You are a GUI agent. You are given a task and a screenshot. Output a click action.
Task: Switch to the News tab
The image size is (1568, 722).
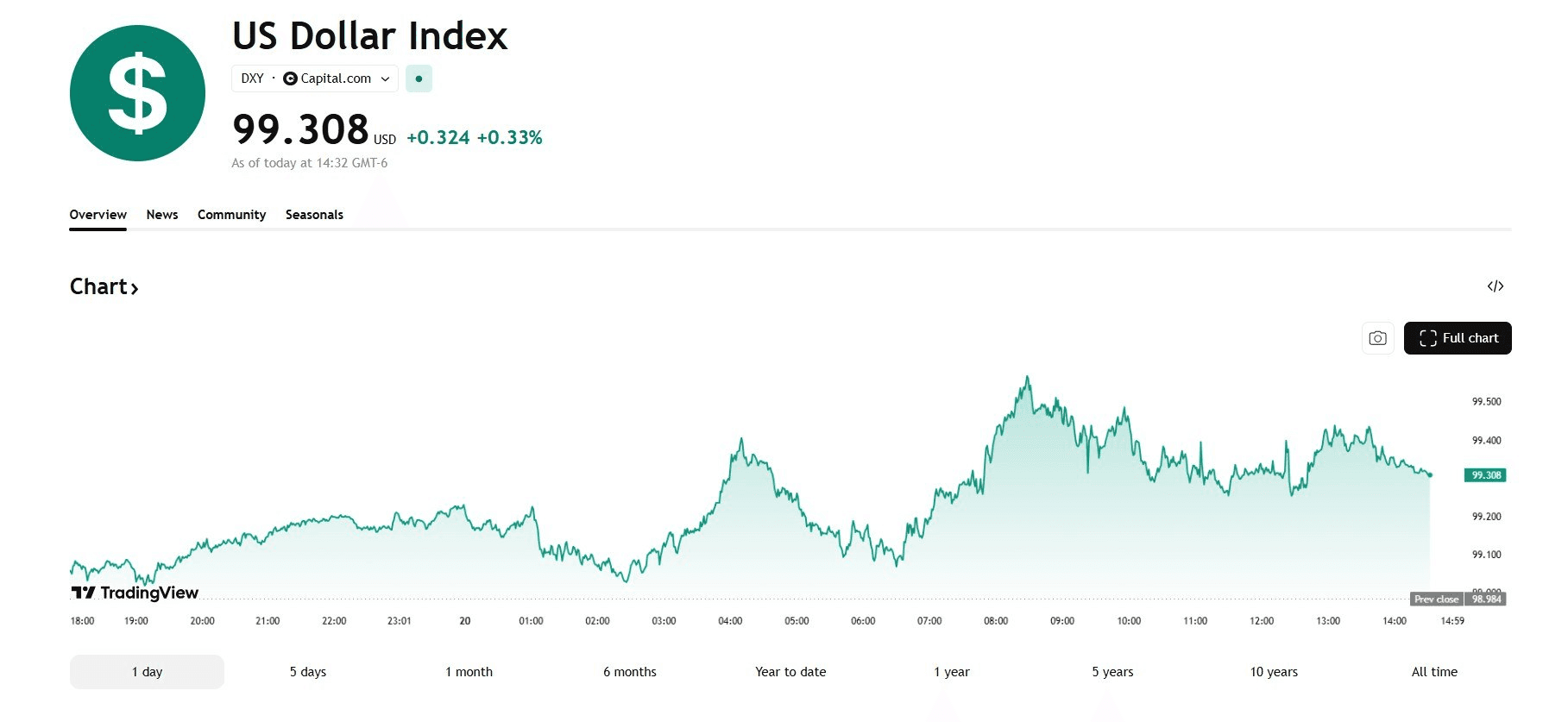pyautogui.click(x=162, y=215)
